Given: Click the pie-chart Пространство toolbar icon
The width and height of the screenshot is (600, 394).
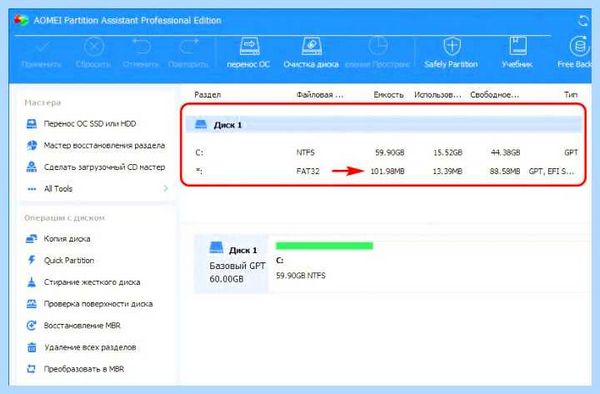Looking at the screenshot, I should (x=378, y=46).
